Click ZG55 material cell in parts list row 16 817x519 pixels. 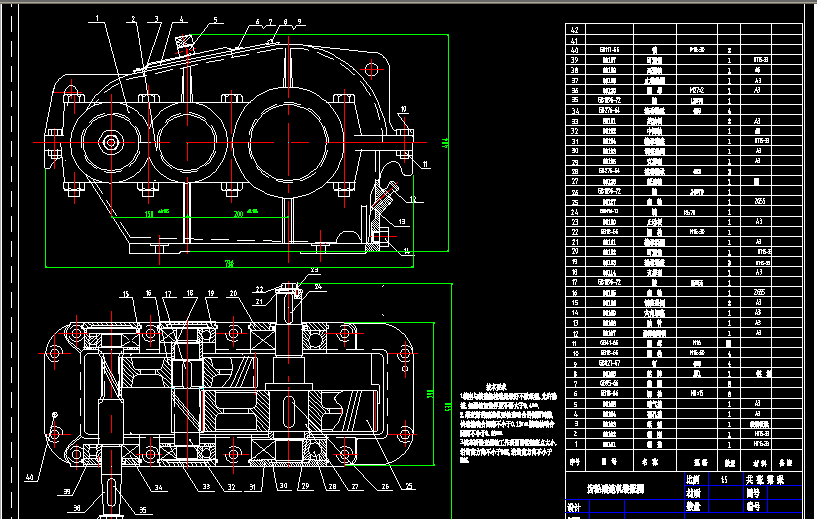(760, 292)
